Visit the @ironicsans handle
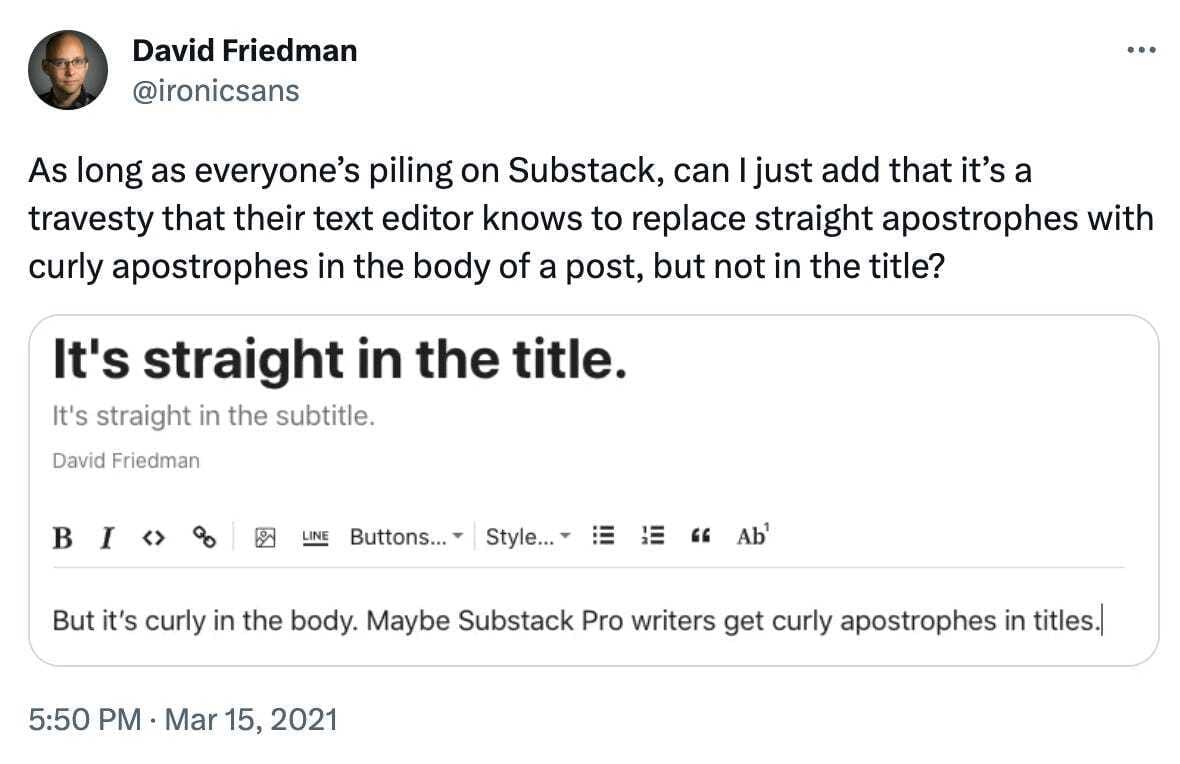This screenshot has height=764, width=1180. (x=216, y=91)
